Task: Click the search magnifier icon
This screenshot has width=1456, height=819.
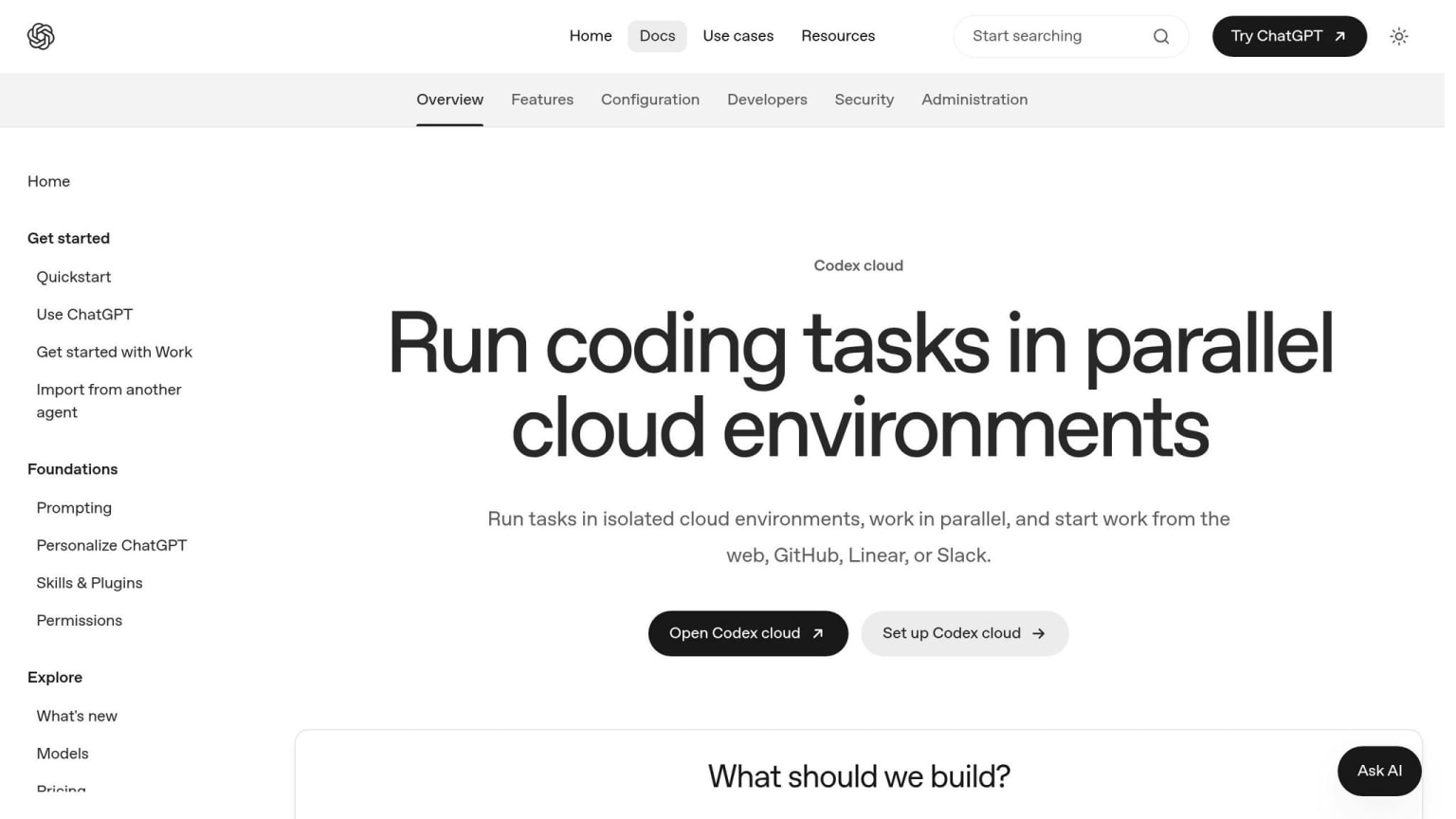Action: (1161, 36)
